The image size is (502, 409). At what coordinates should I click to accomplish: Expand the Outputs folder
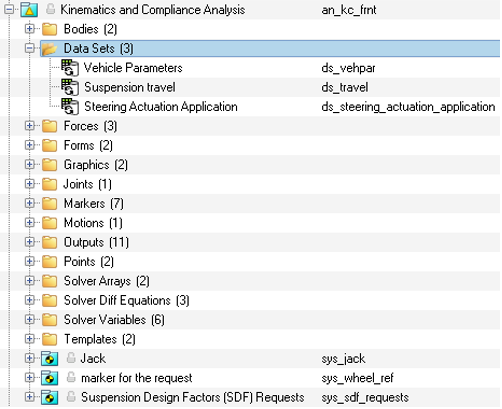tap(29, 242)
